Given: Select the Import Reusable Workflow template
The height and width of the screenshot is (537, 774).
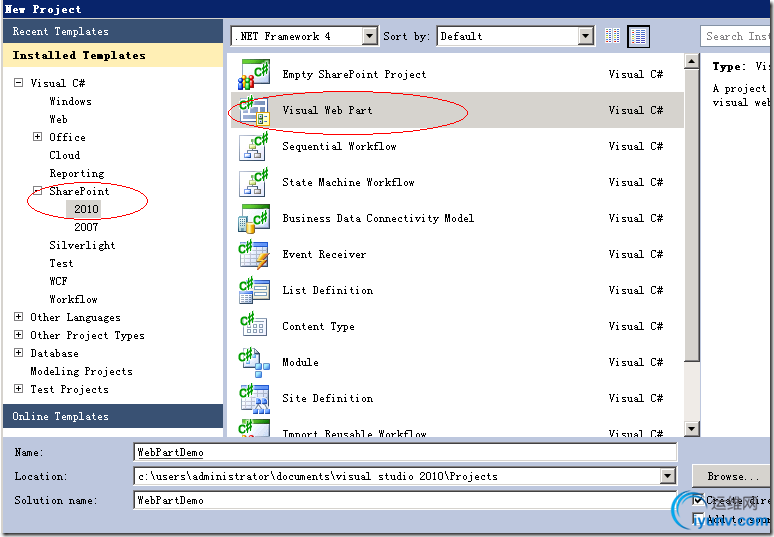Looking at the screenshot, I should pyautogui.click(x=457, y=428).
